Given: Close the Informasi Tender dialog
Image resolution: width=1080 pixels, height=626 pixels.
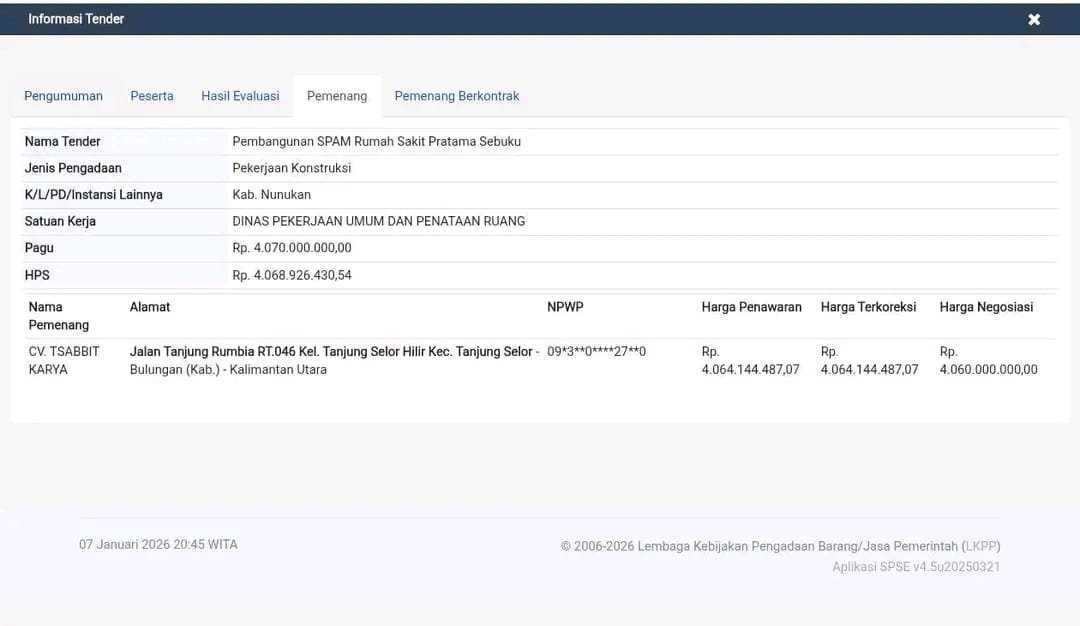Looking at the screenshot, I should tap(1034, 19).
